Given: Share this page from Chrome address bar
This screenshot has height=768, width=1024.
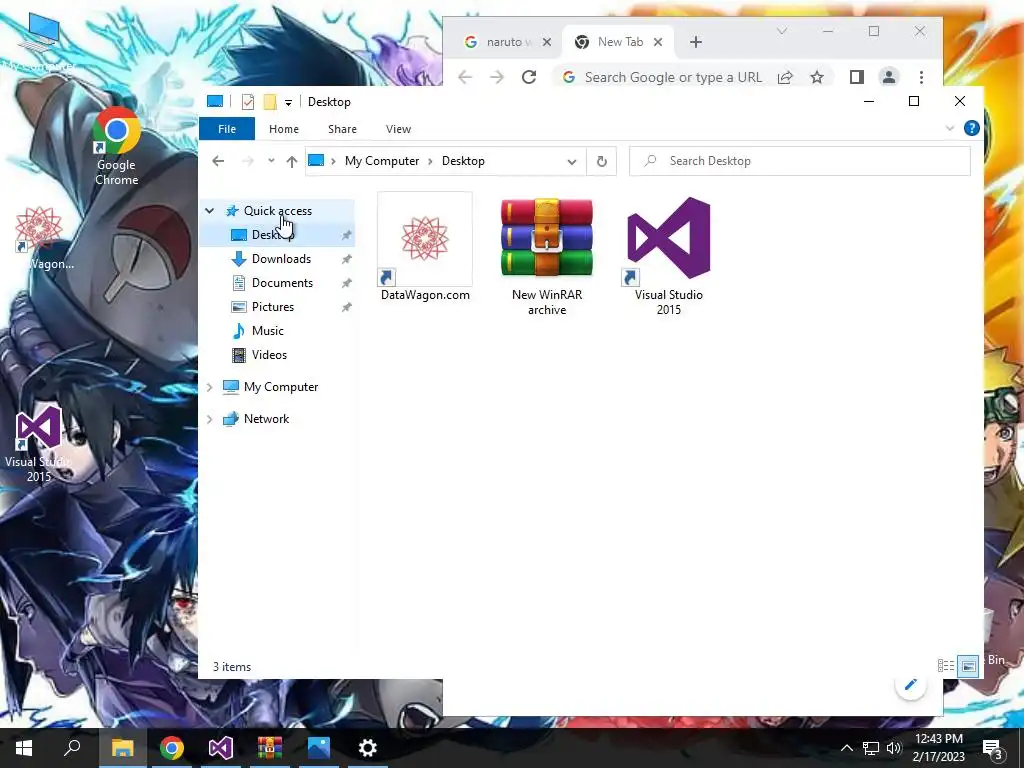Looking at the screenshot, I should click(785, 77).
